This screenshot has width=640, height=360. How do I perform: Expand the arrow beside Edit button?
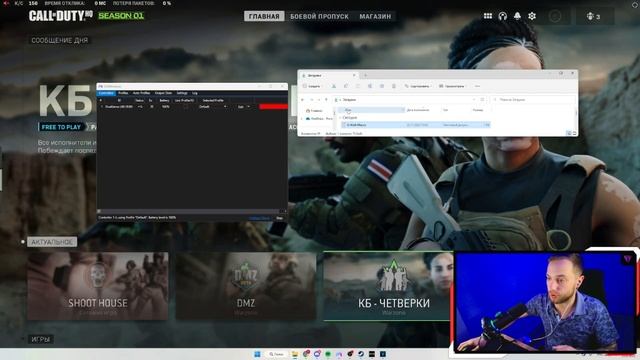[249, 107]
